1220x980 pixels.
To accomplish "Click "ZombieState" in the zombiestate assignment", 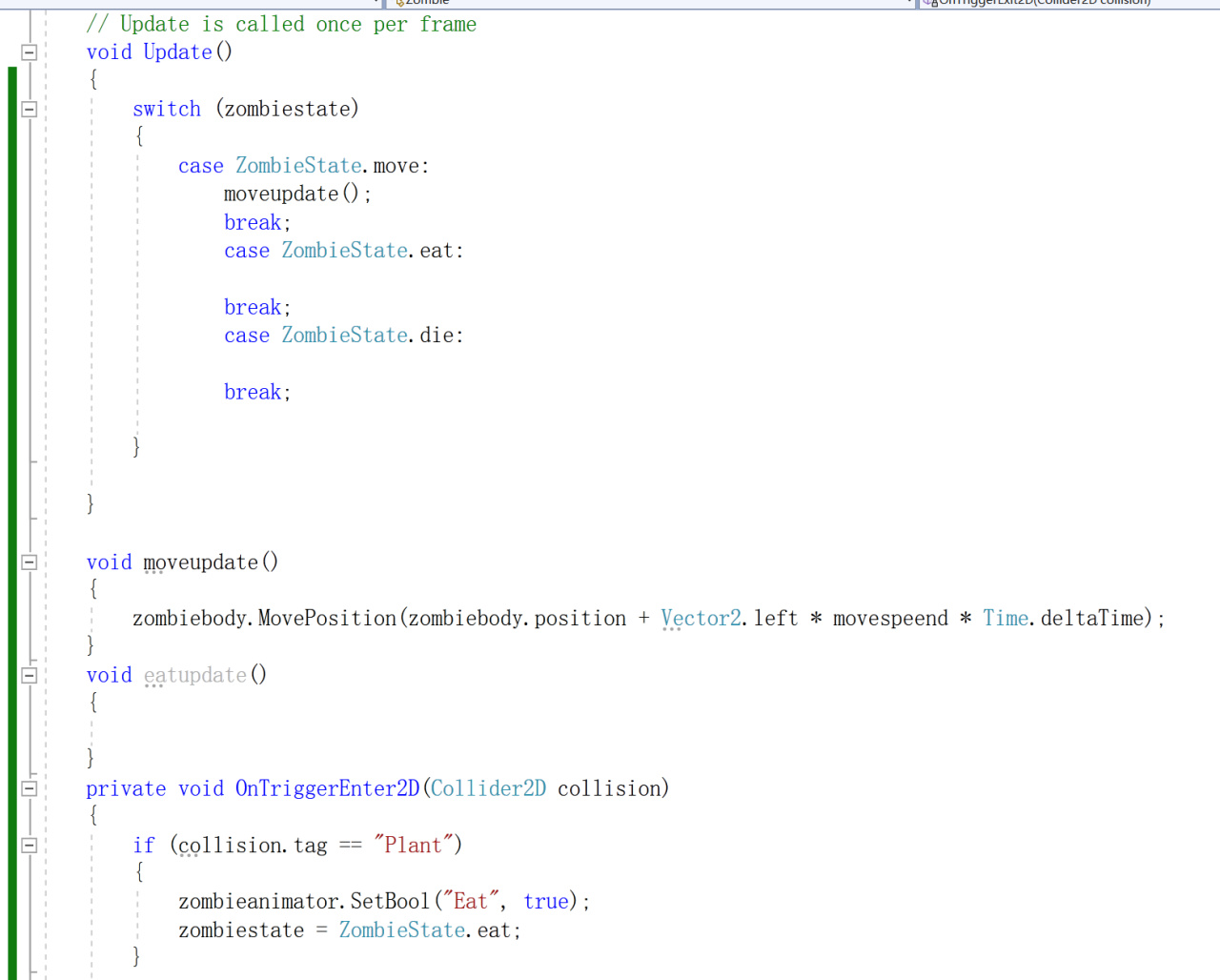I will click(x=402, y=929).
